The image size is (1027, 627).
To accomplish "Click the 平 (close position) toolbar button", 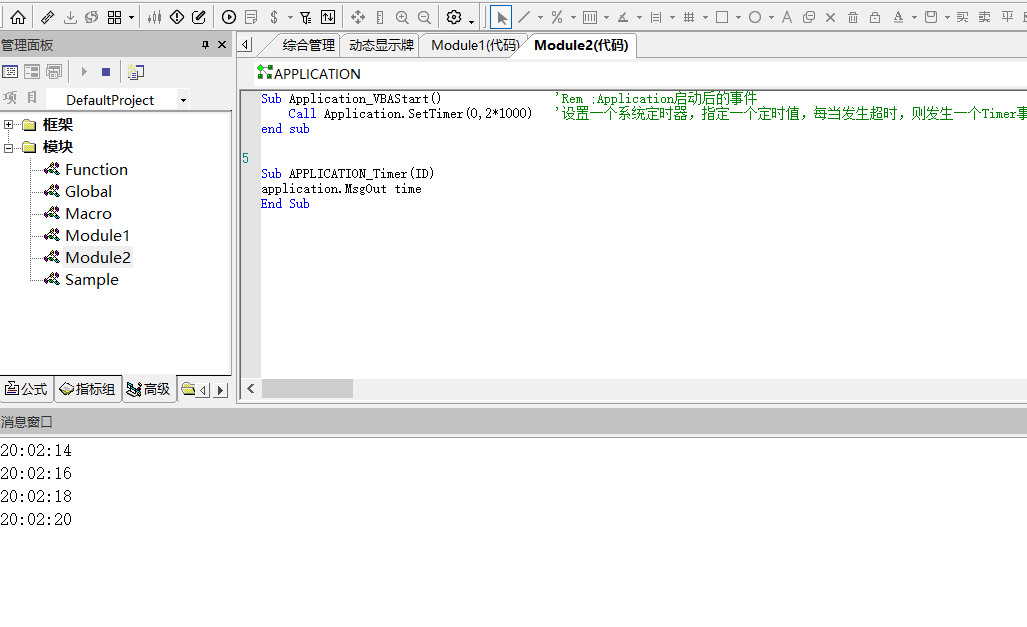I will tap(1007, 17).
